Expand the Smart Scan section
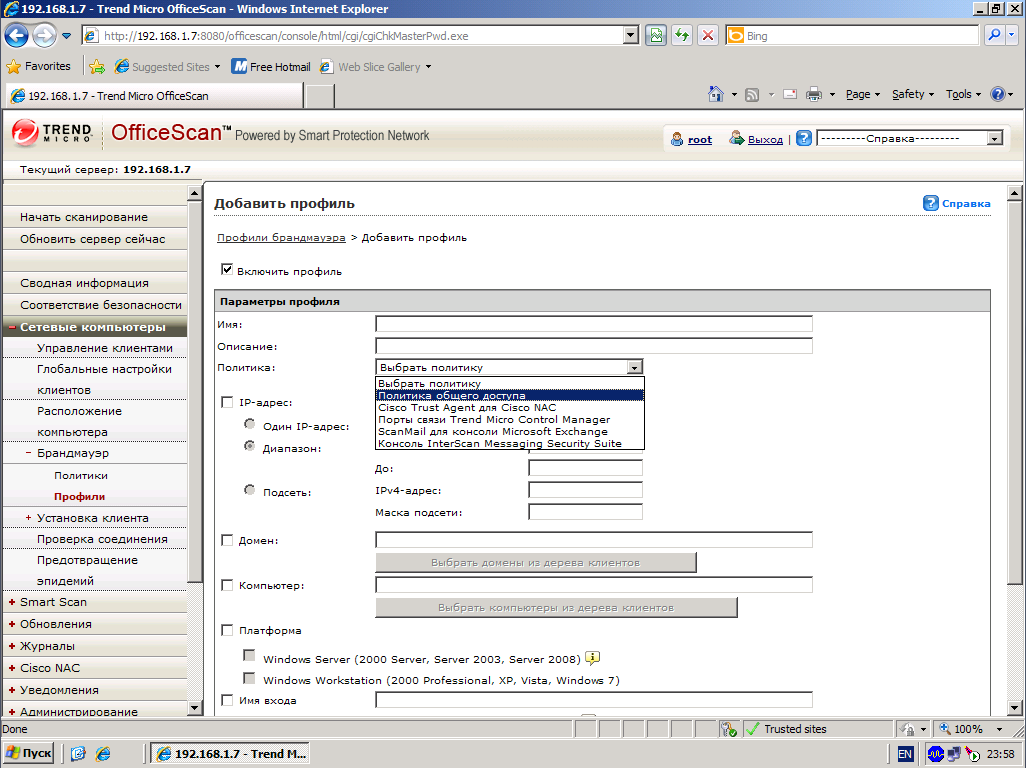This screenshot has width=1026, height=768. click(x=12, y=602)
